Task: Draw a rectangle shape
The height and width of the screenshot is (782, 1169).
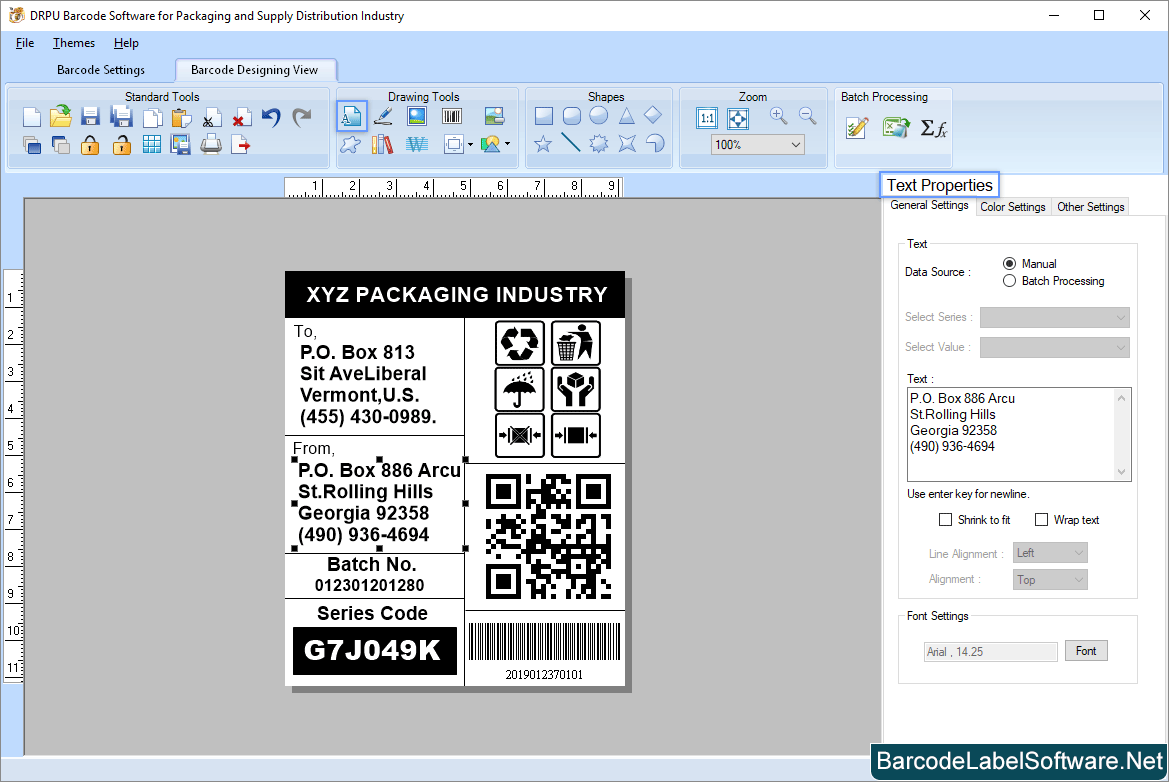Action: [544, 116]
